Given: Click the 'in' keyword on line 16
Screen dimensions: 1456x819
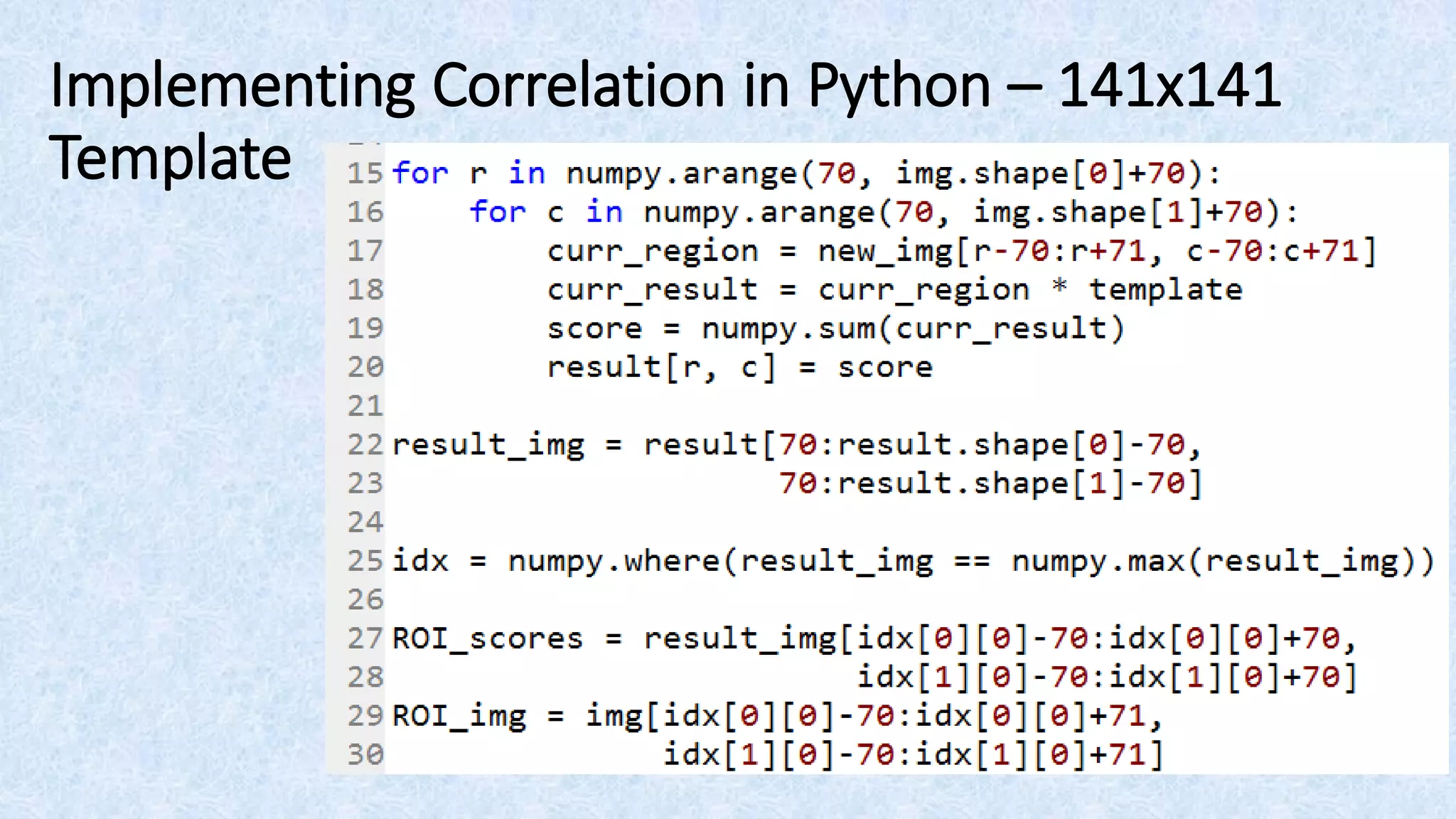Looking at the screenshot, I should [604, 213].
